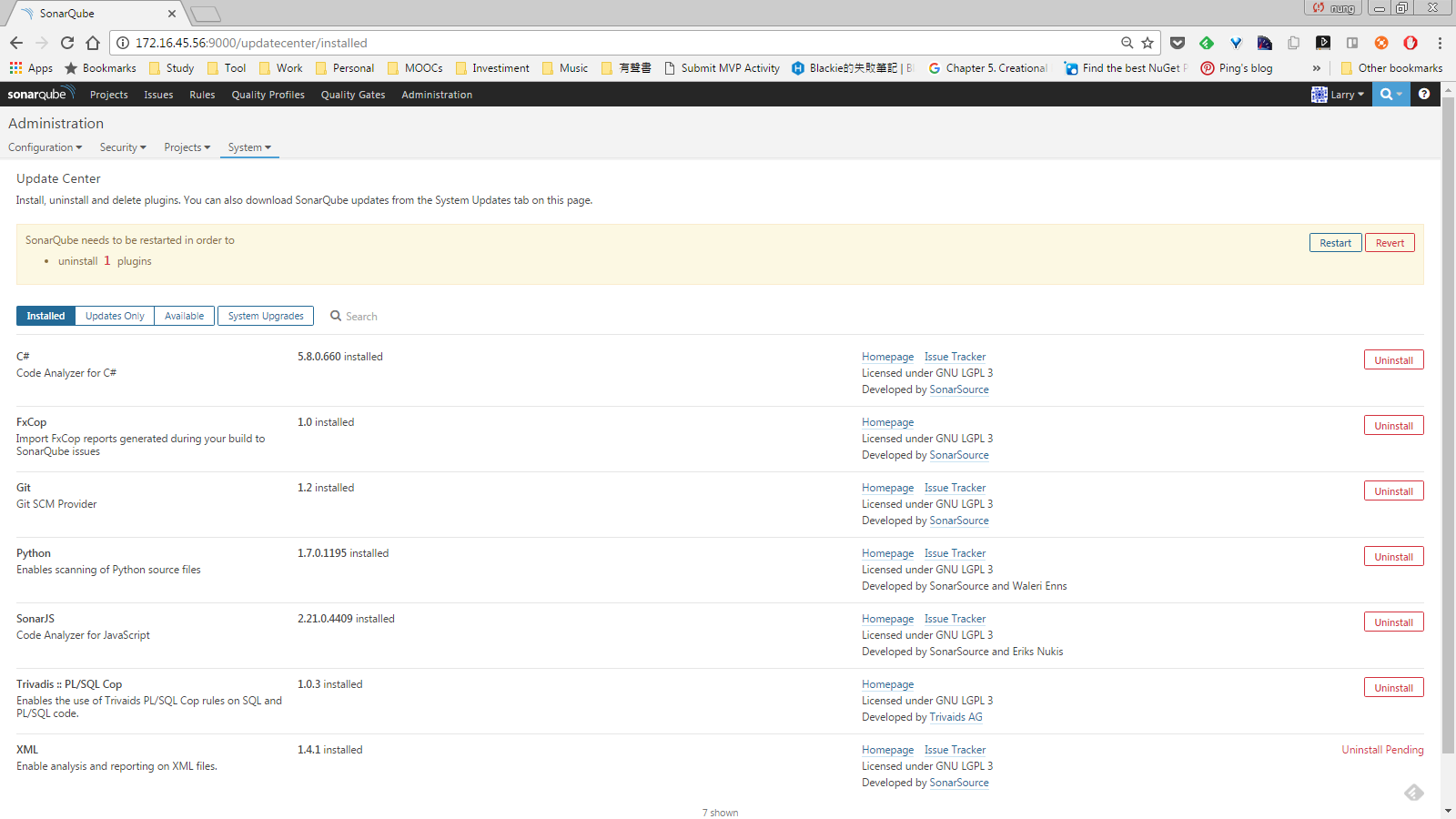The height and width of the screenshot is (819, 1456).
Task: Open Chrome menu three-dot icon
Action: 1440,43
